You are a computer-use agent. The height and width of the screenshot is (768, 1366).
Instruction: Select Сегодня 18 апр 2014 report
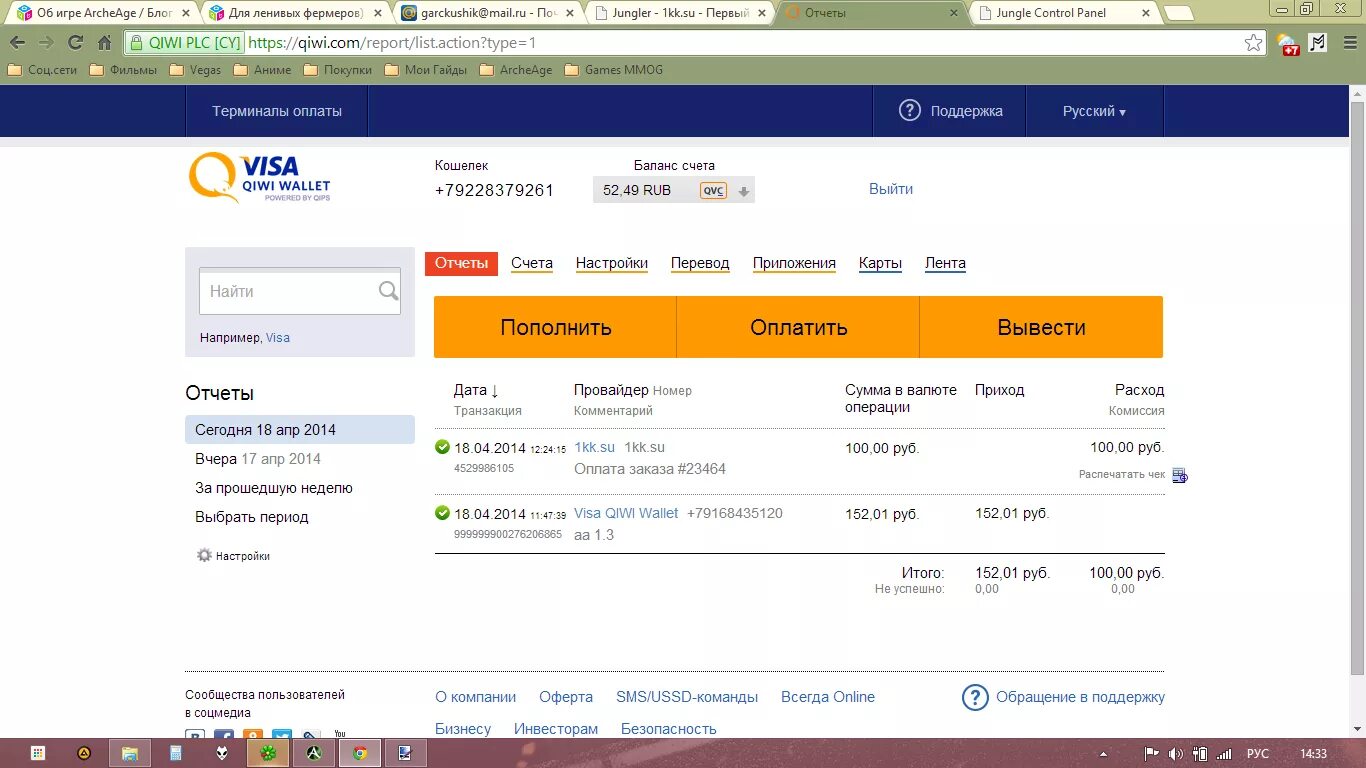300,430
